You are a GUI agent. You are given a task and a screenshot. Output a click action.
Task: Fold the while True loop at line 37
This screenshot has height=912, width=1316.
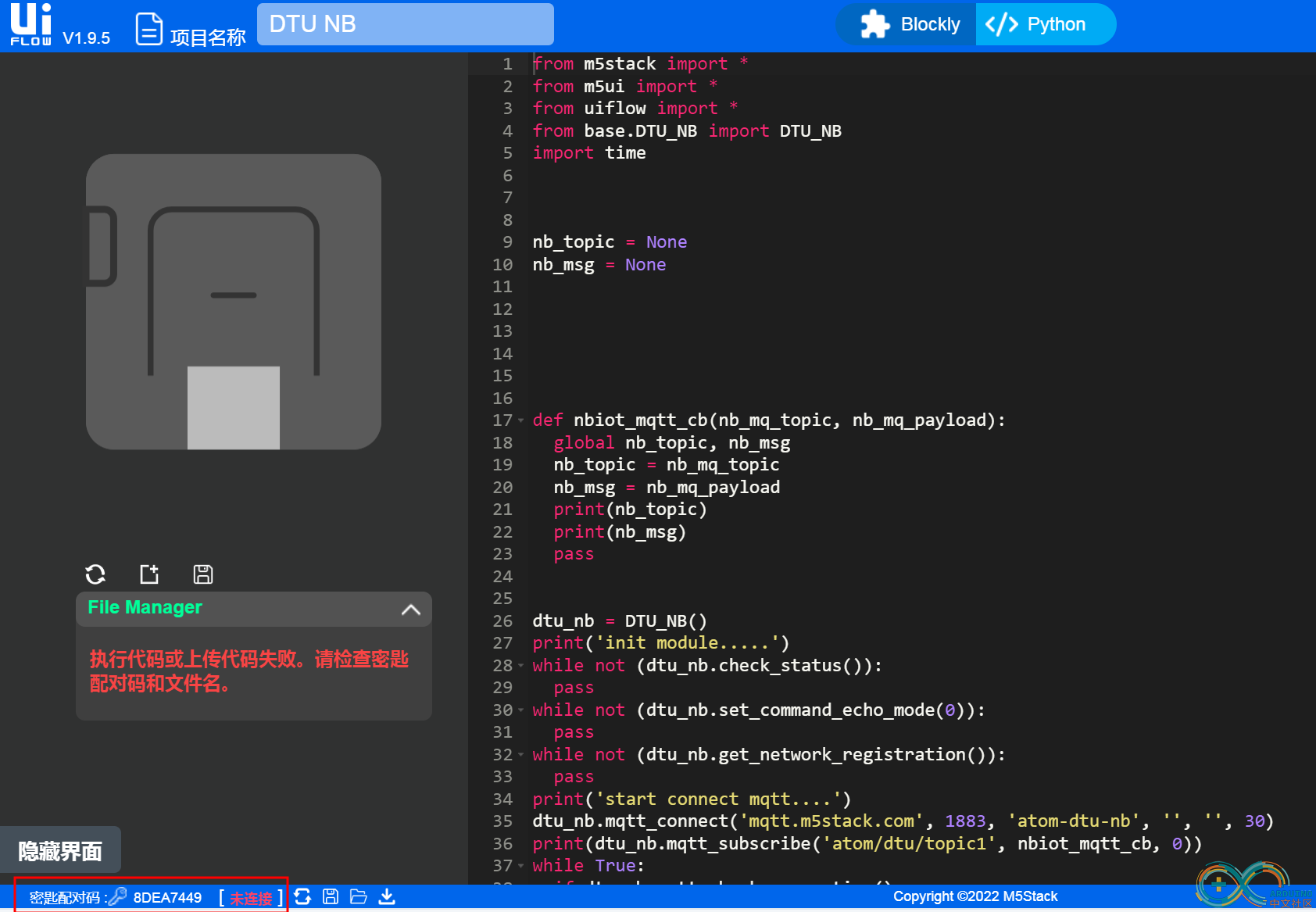(521, 866)
